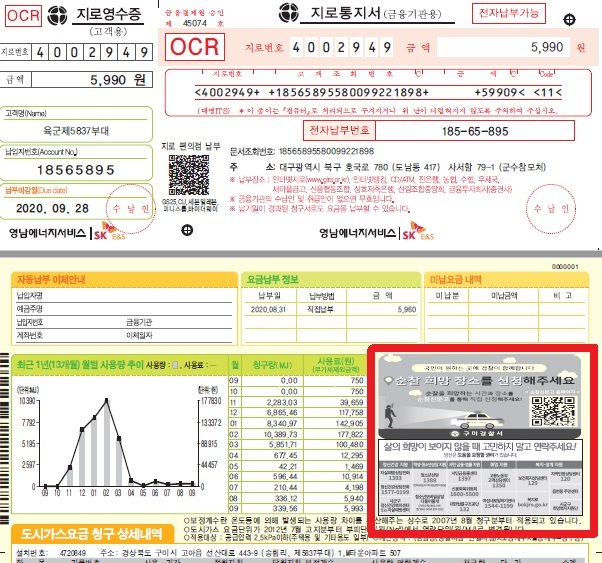Click the peak point of the monthly usage chart
602x563 pixels.
(106, 400)
